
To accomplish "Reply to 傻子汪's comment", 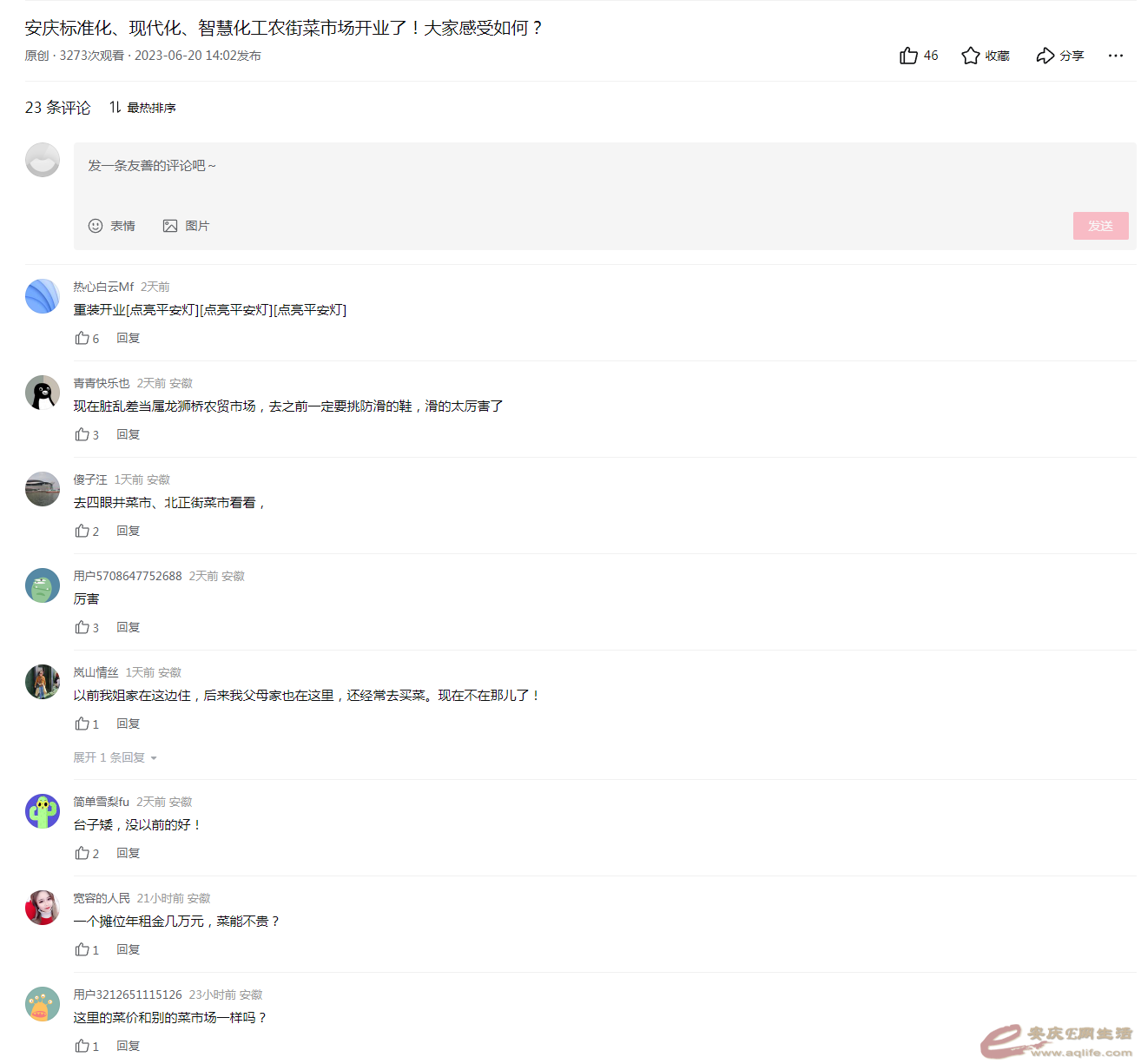I will (129, 531).
